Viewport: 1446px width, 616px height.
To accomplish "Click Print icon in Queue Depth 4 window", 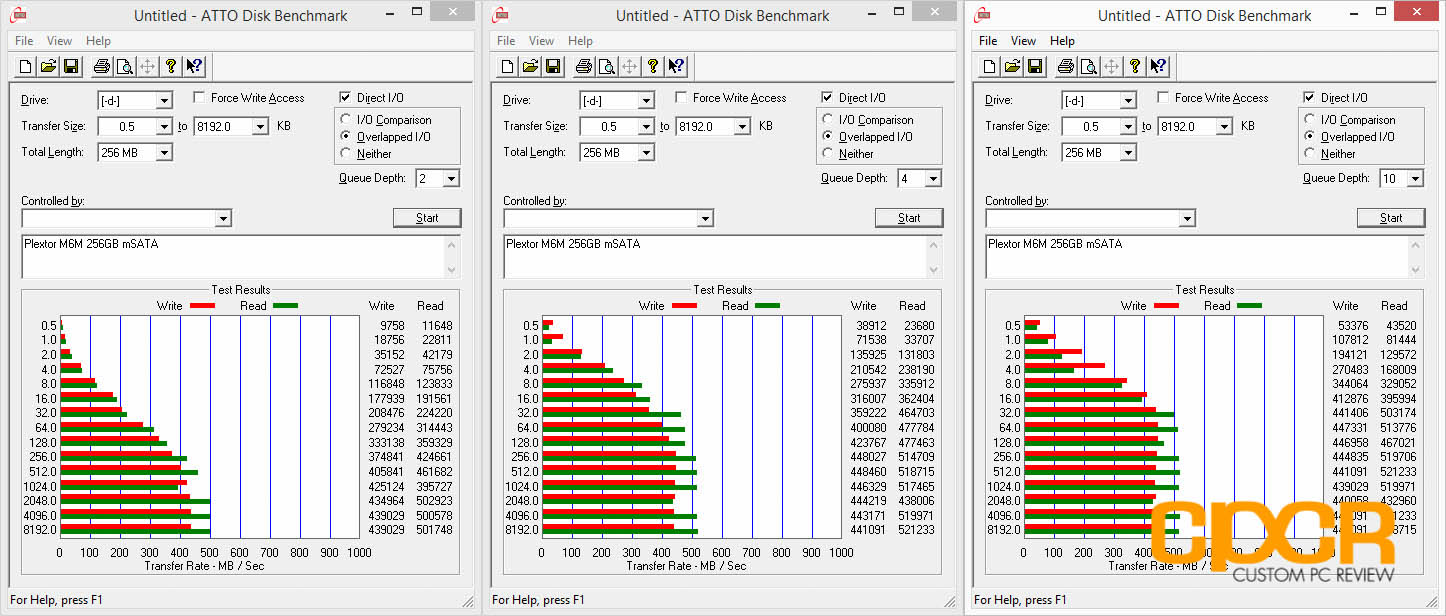I will click(x=583, y=67).
